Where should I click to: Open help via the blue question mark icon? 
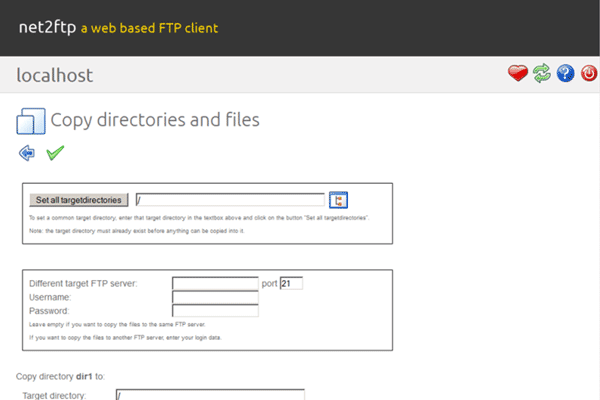coord(565,74)
